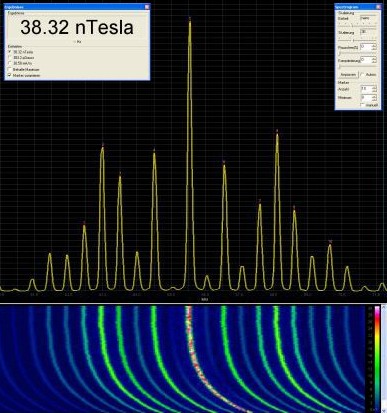This screenshot has height=413, width=387.
Task: Select the µGauss unit radio button
Action: [10, 58]
